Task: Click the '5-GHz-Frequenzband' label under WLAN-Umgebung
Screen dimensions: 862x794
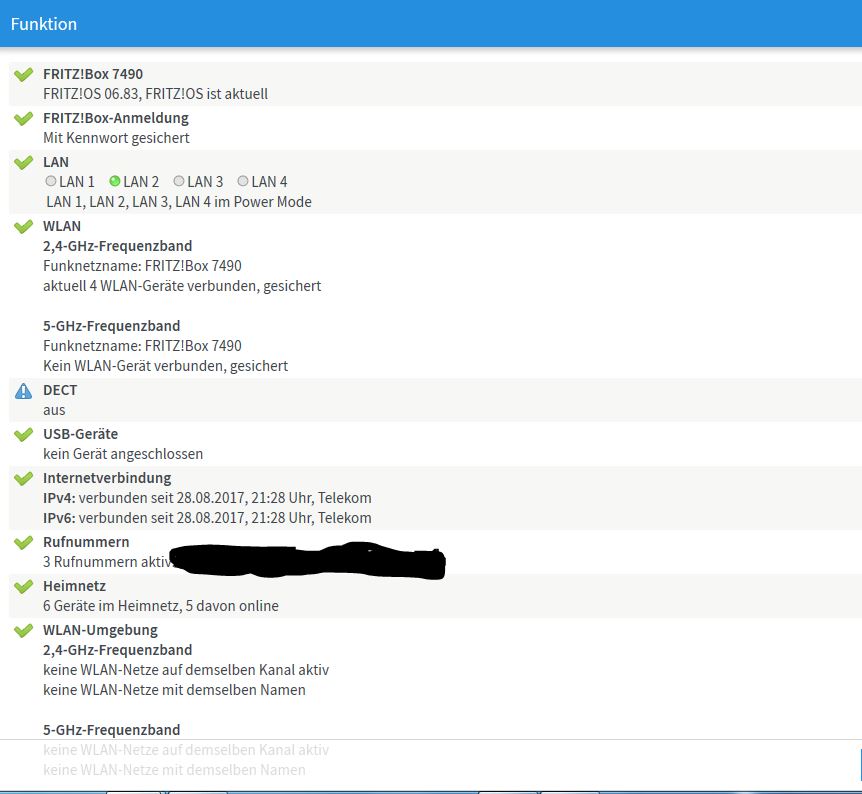Action: pos(112,730)
